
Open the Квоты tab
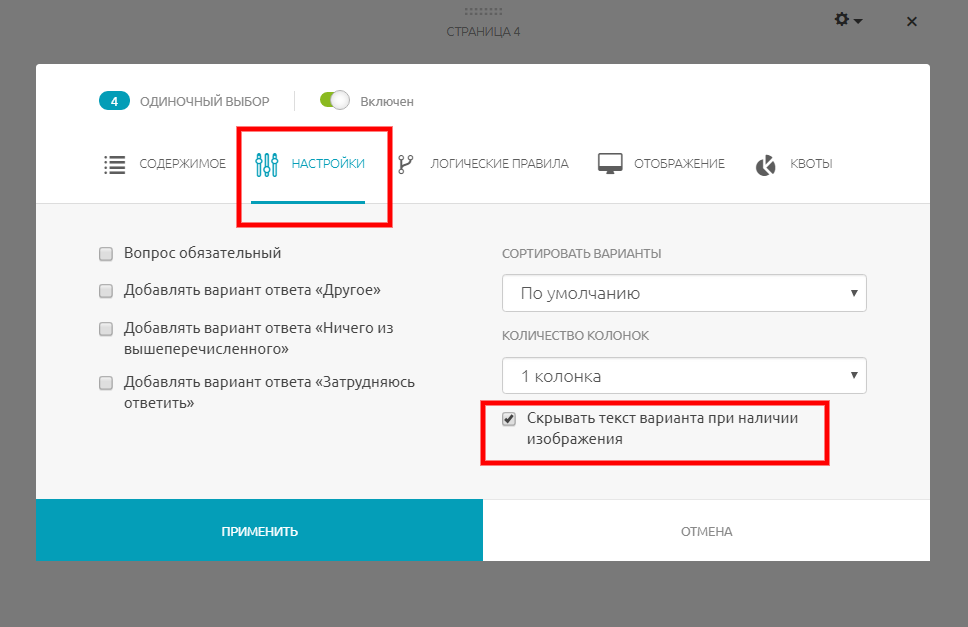pyautogui.click(x=794, y=164)
